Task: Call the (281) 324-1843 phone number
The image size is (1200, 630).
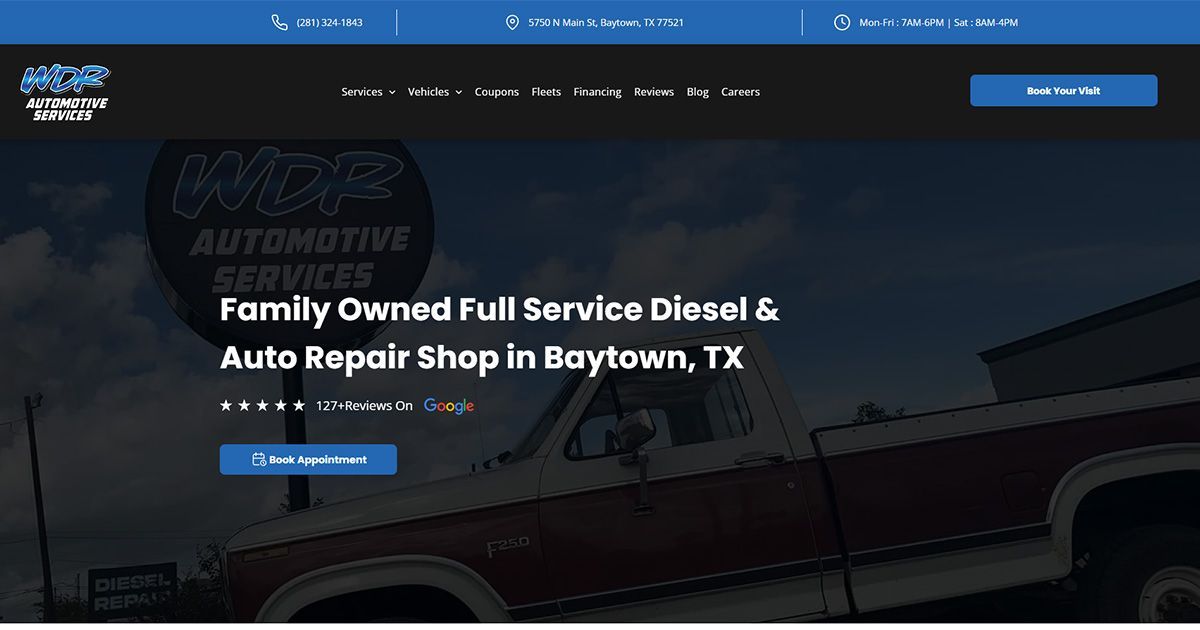Action: tap(328, 21)
